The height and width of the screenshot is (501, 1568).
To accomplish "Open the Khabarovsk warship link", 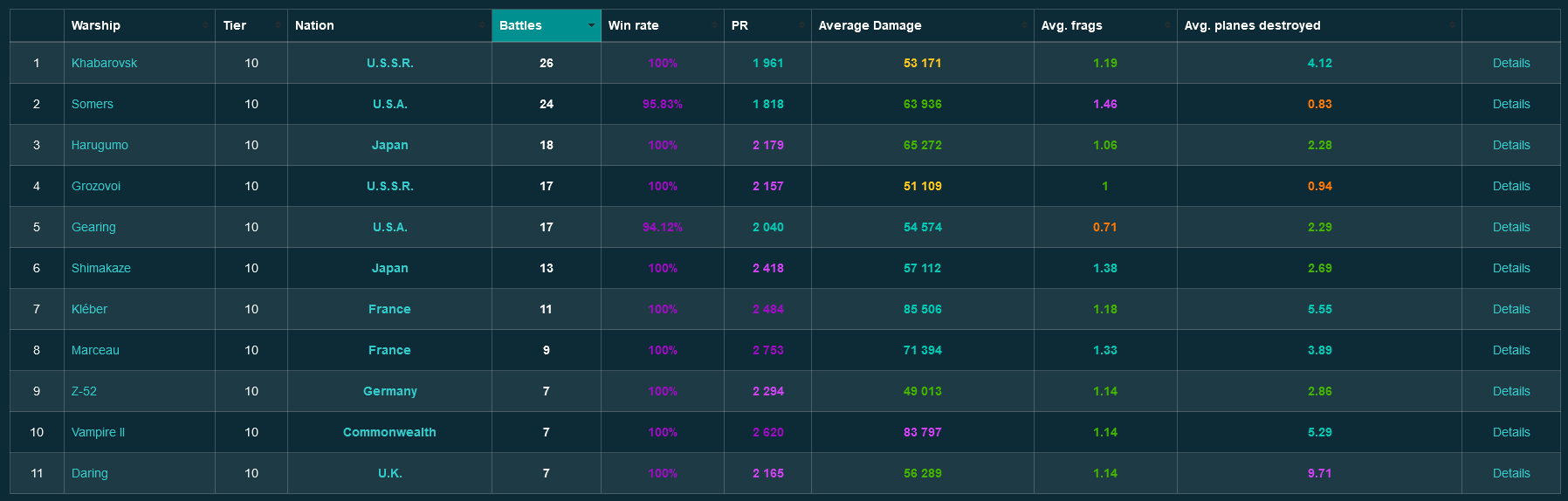I will (104, 63).
